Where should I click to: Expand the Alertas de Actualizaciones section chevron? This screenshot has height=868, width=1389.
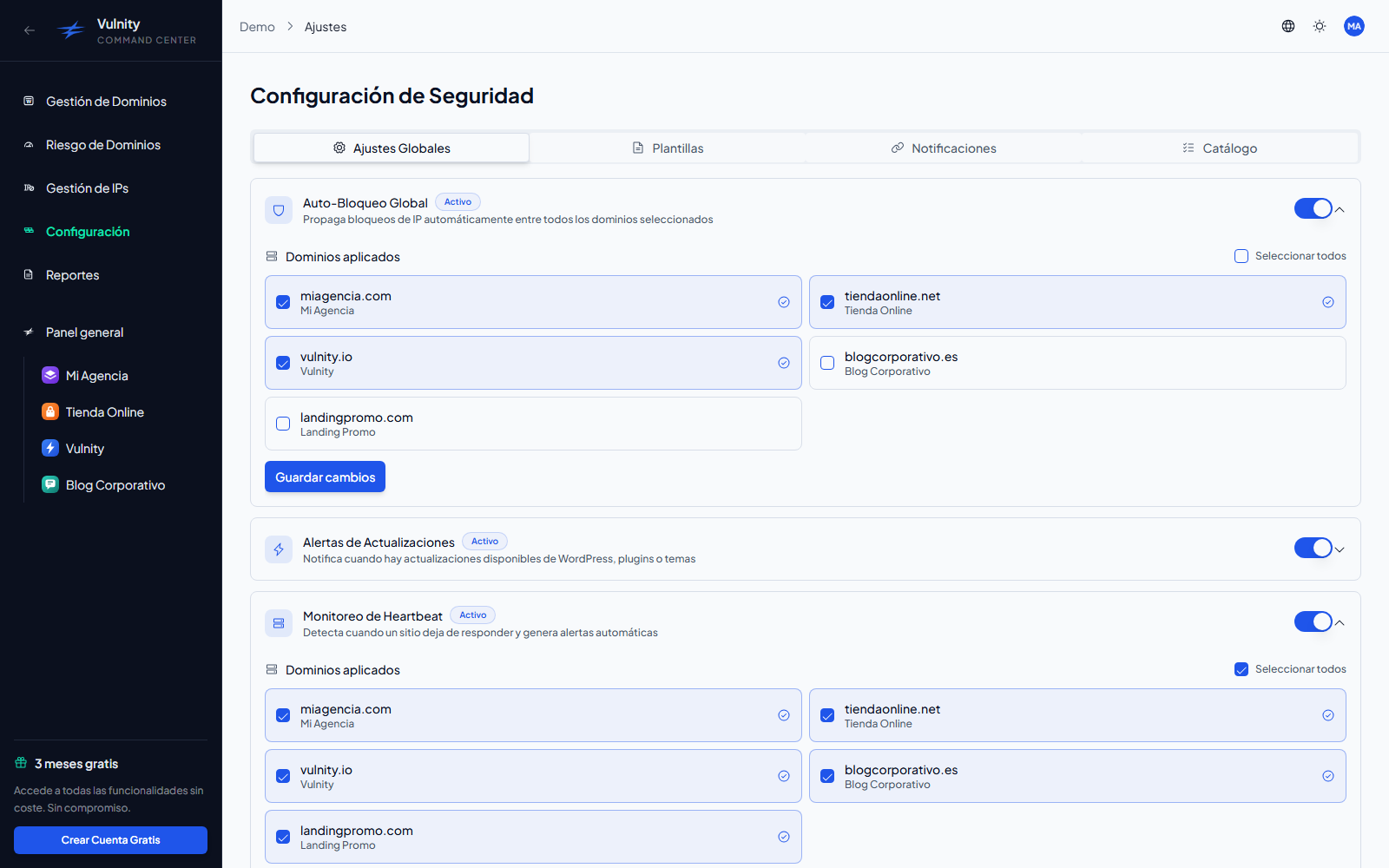1340,549
